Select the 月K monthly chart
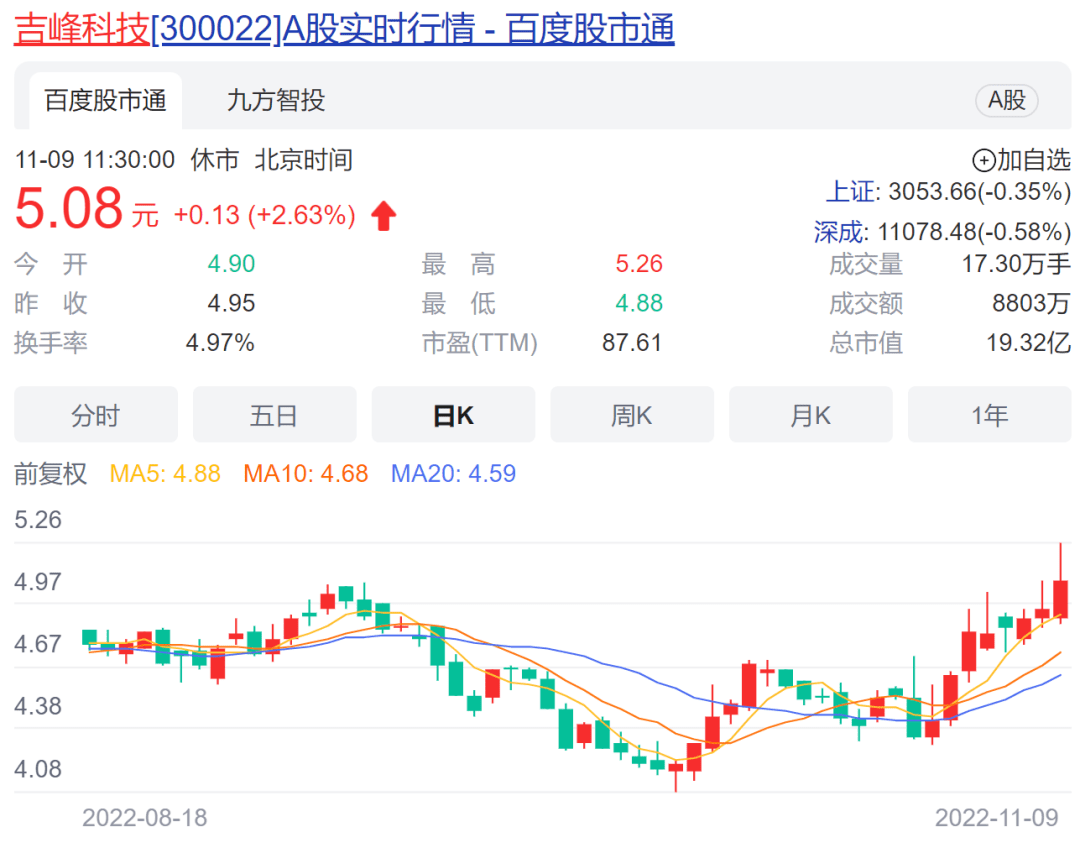Screen dimensions: 1080x848 (810, 415)
